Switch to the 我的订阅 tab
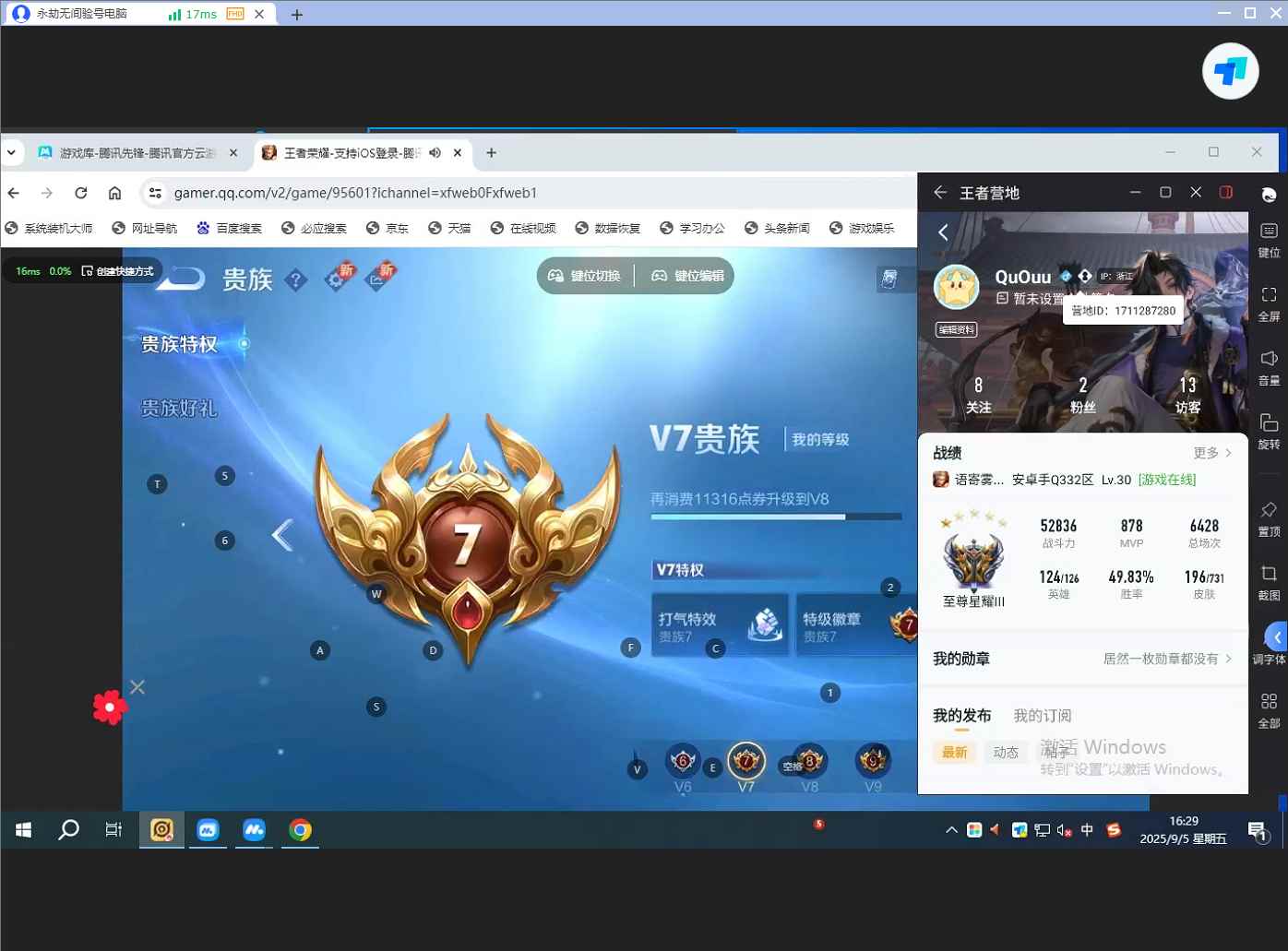Image resolution: width=1288 pixels, height=951 pixels. coord(1043,716)
